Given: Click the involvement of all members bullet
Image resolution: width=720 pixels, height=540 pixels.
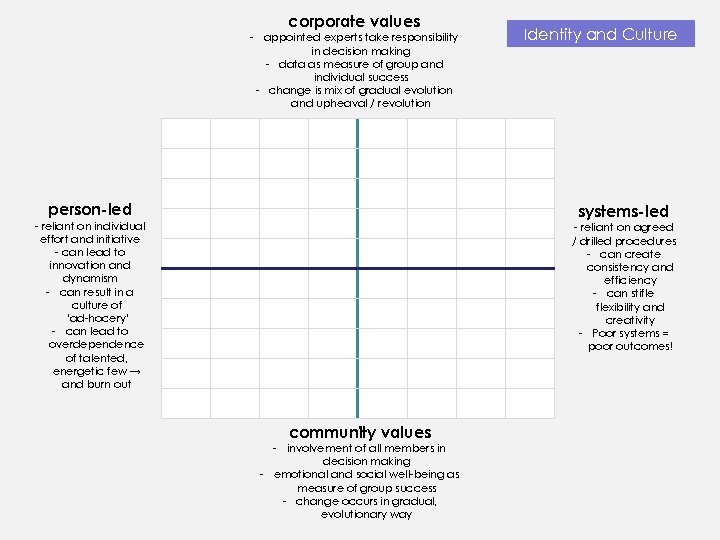Looking at the screenshot, I should pyautogui.click(x=365, y=455).
